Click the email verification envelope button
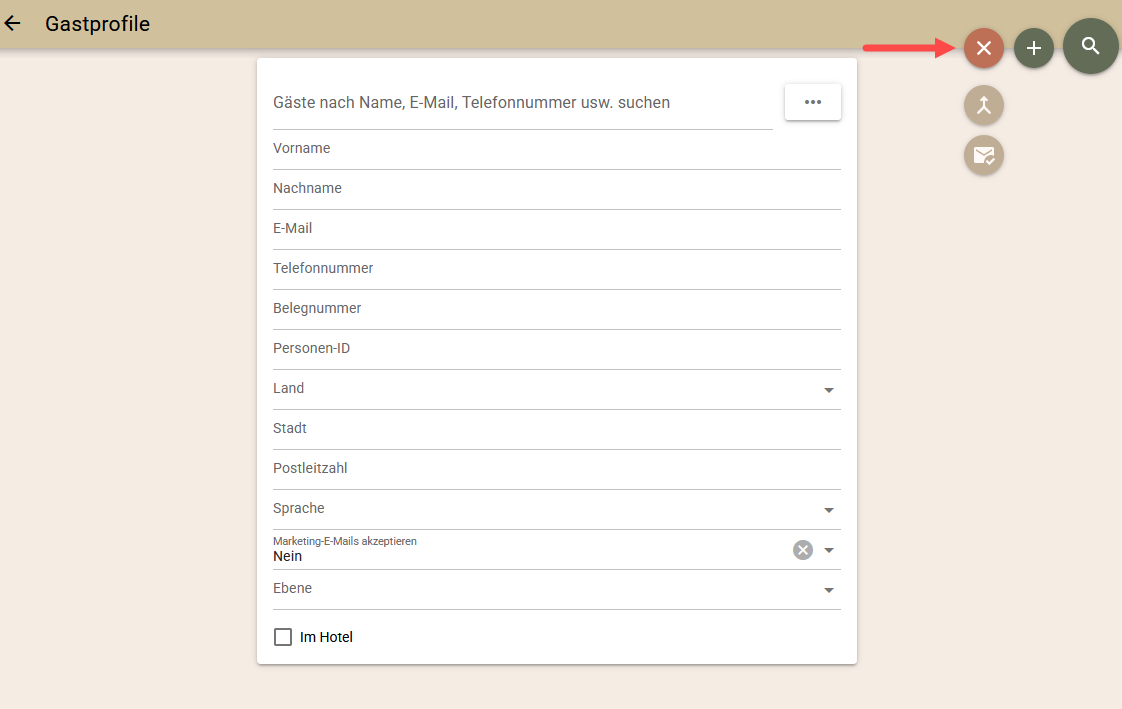 pos(984,155)
